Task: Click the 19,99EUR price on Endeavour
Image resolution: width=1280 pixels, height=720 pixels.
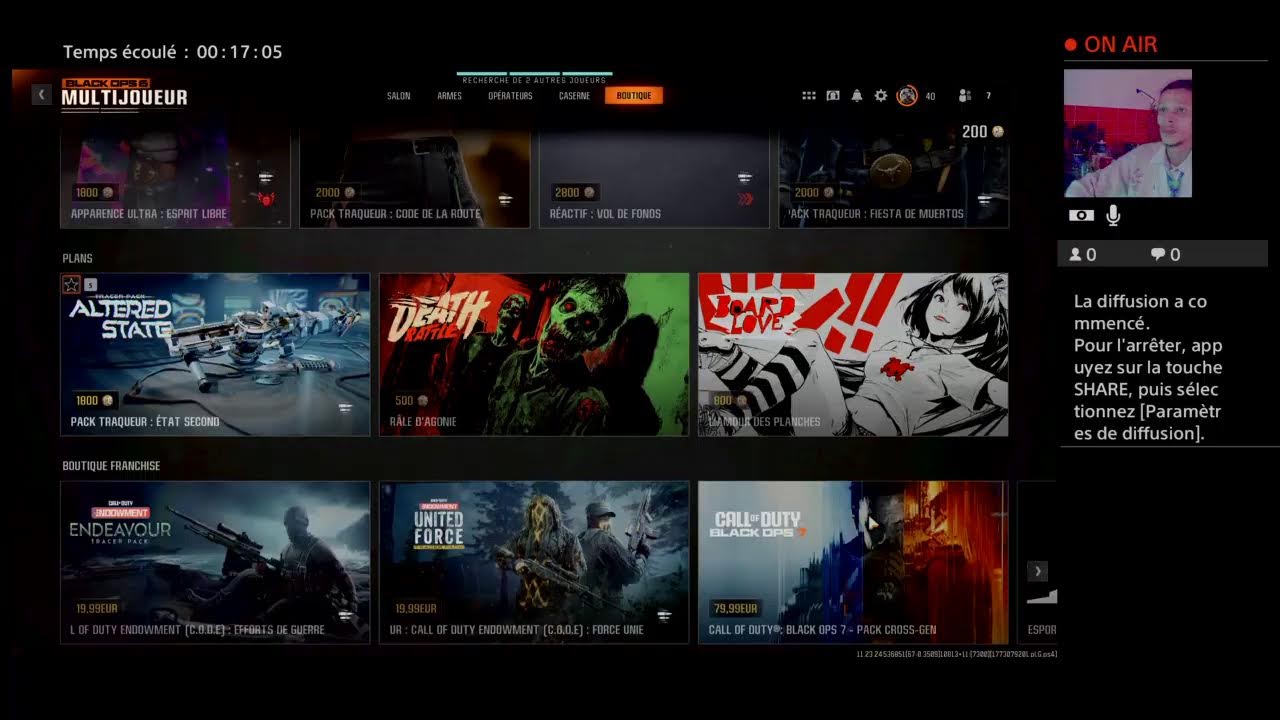Action: click(x=97, y=608)
